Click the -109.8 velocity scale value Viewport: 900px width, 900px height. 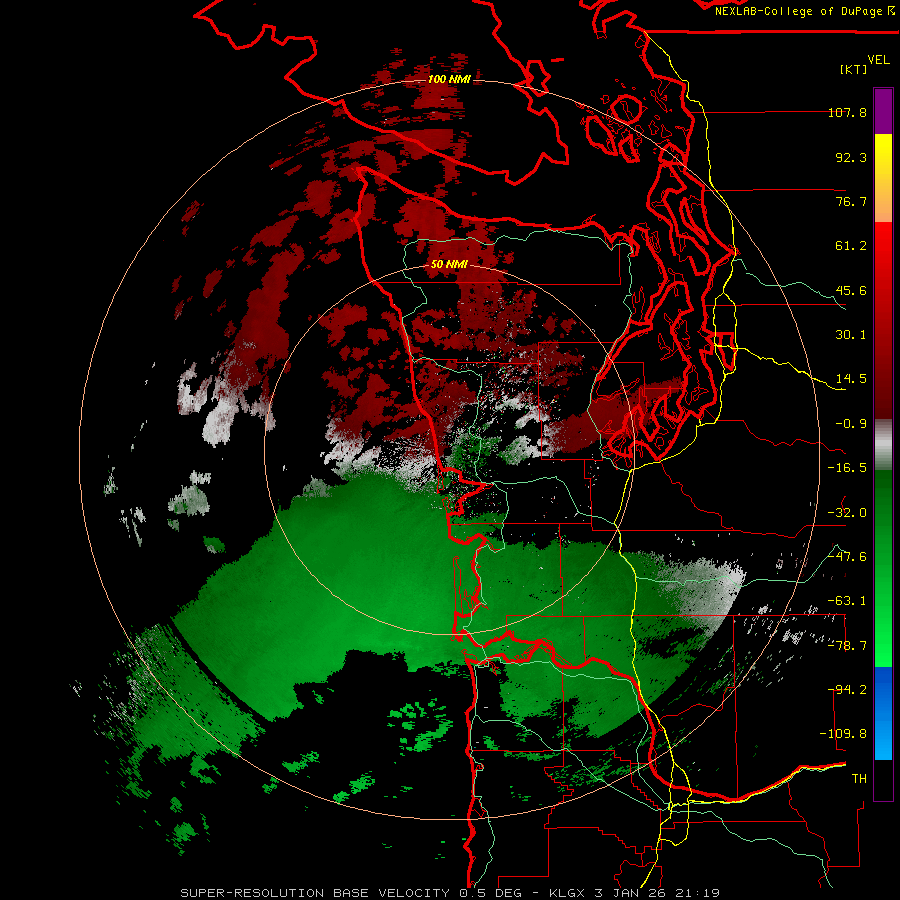(843, 734)
